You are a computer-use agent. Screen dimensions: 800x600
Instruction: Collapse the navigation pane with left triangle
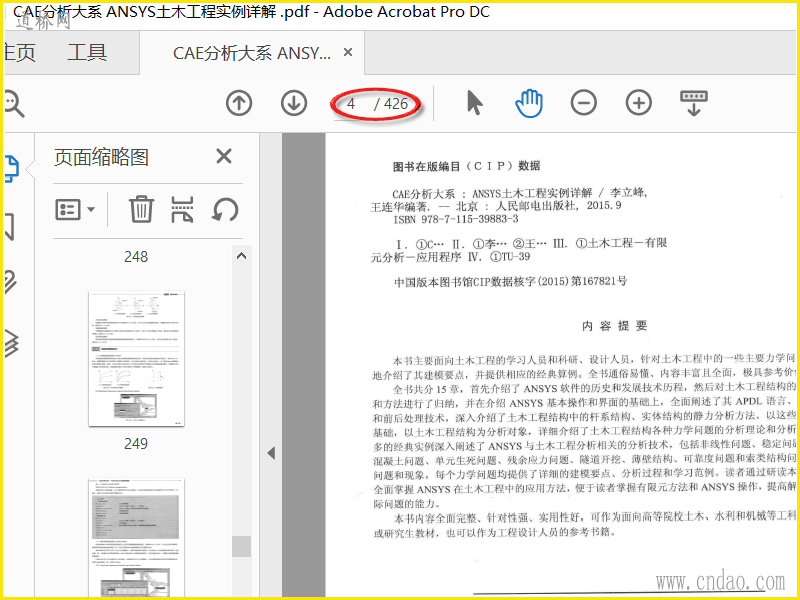click(271, 453)
